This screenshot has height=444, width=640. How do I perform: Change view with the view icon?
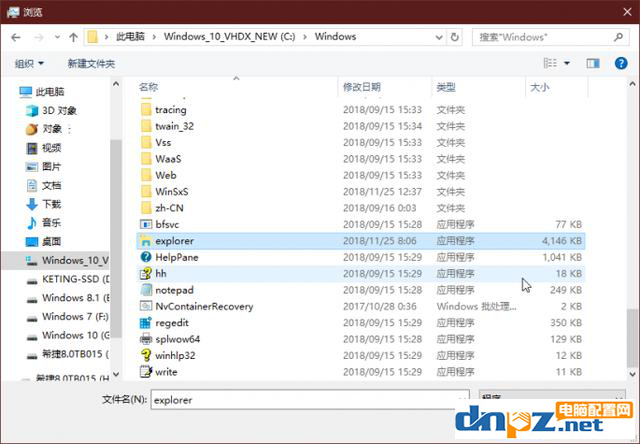coord(550,63)
